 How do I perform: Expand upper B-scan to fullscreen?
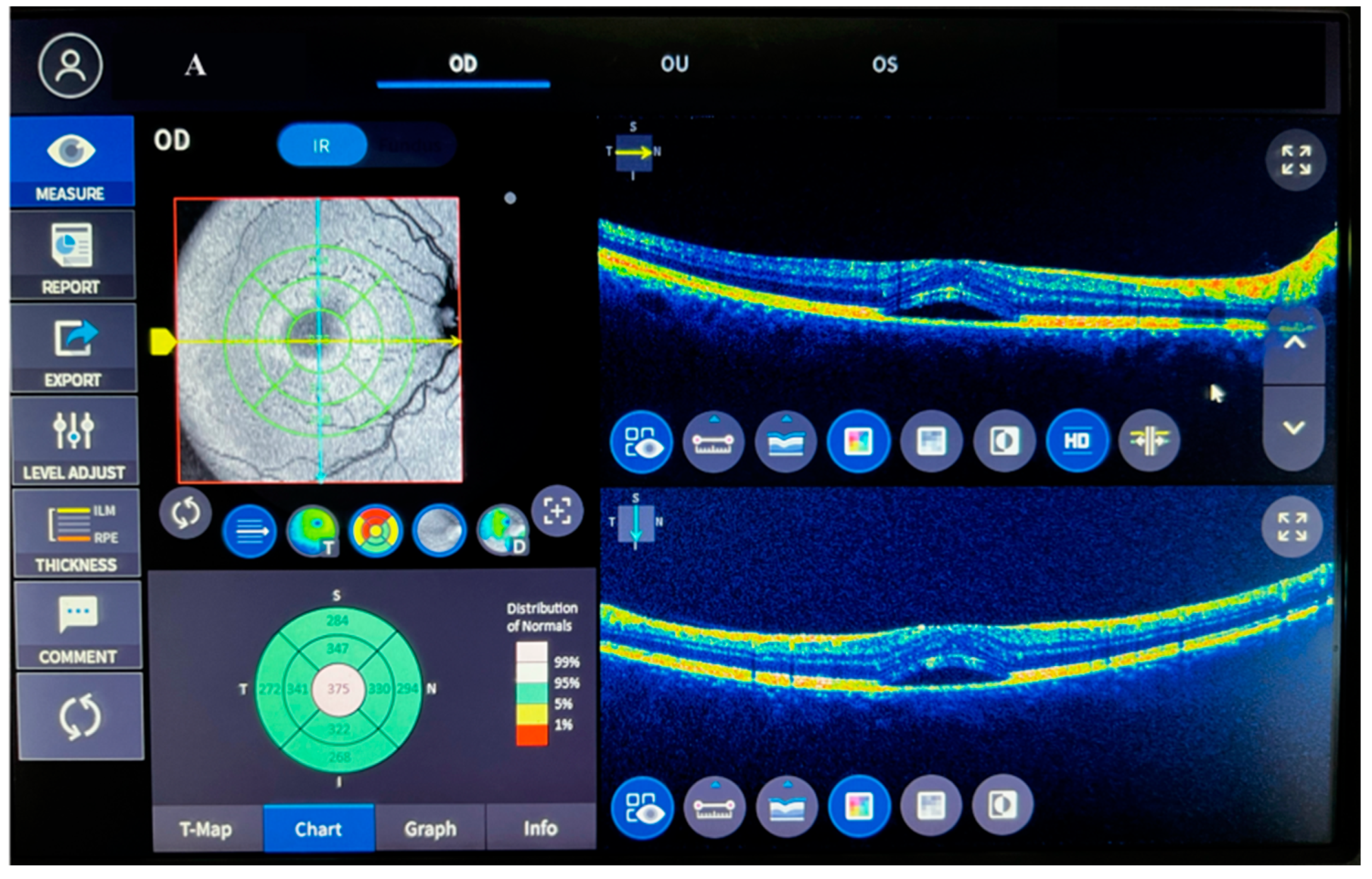(1295, 160)
